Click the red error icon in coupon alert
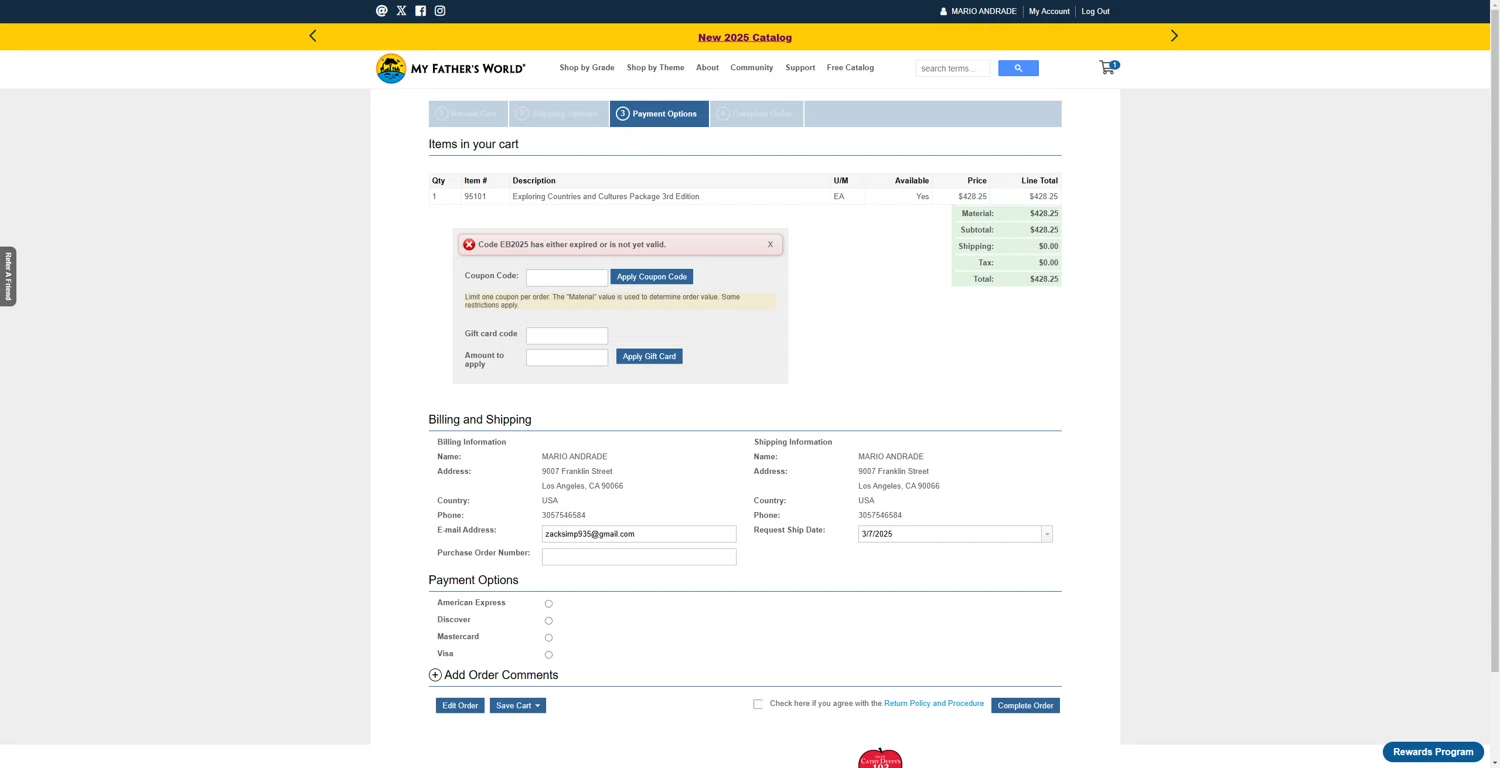The image size is (1500, 768). point(469,244)
